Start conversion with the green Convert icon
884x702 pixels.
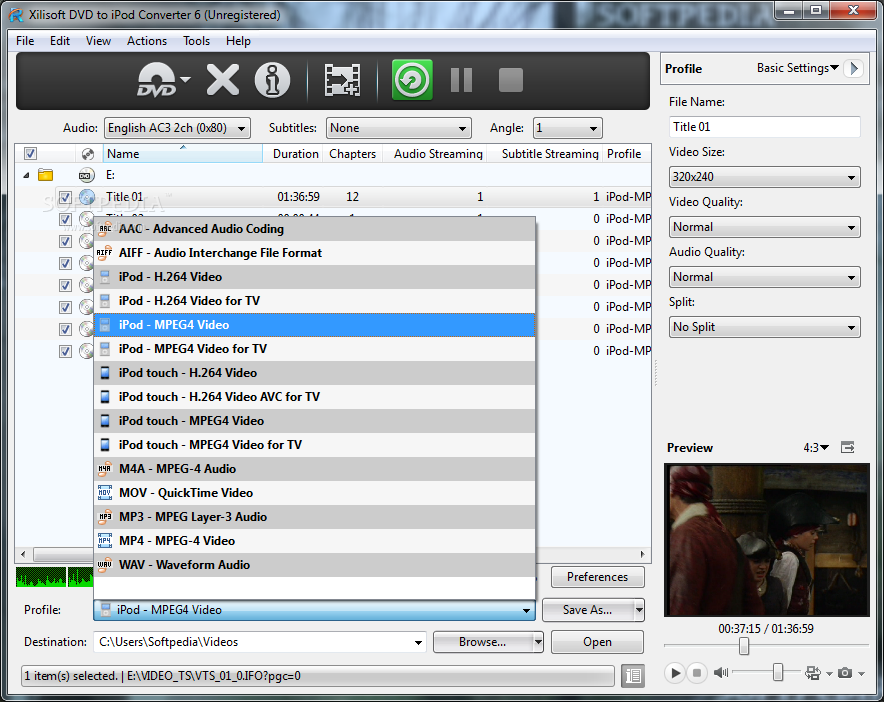pos(412,80)
